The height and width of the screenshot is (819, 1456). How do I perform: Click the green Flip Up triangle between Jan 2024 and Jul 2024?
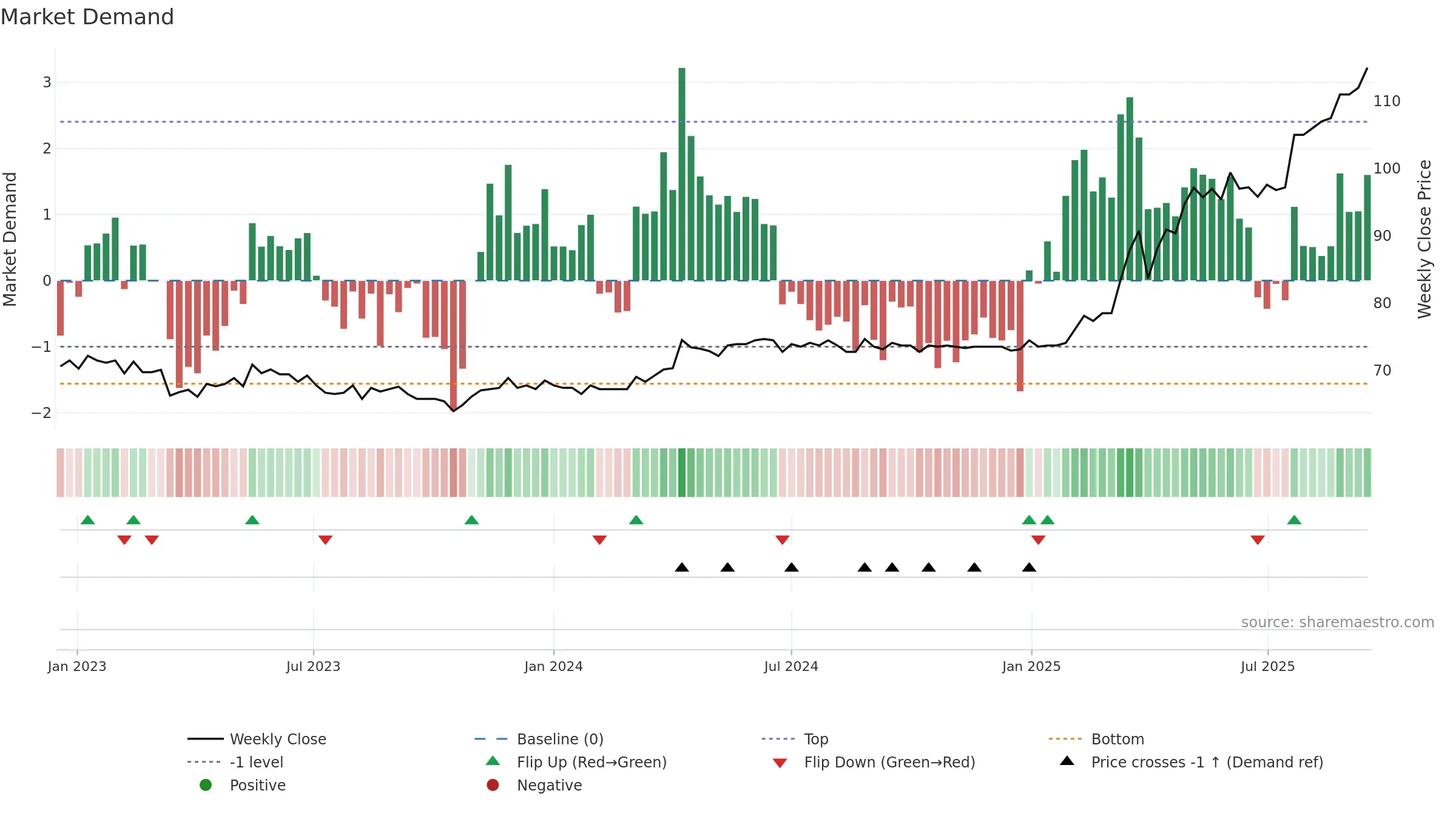[636, 520]
